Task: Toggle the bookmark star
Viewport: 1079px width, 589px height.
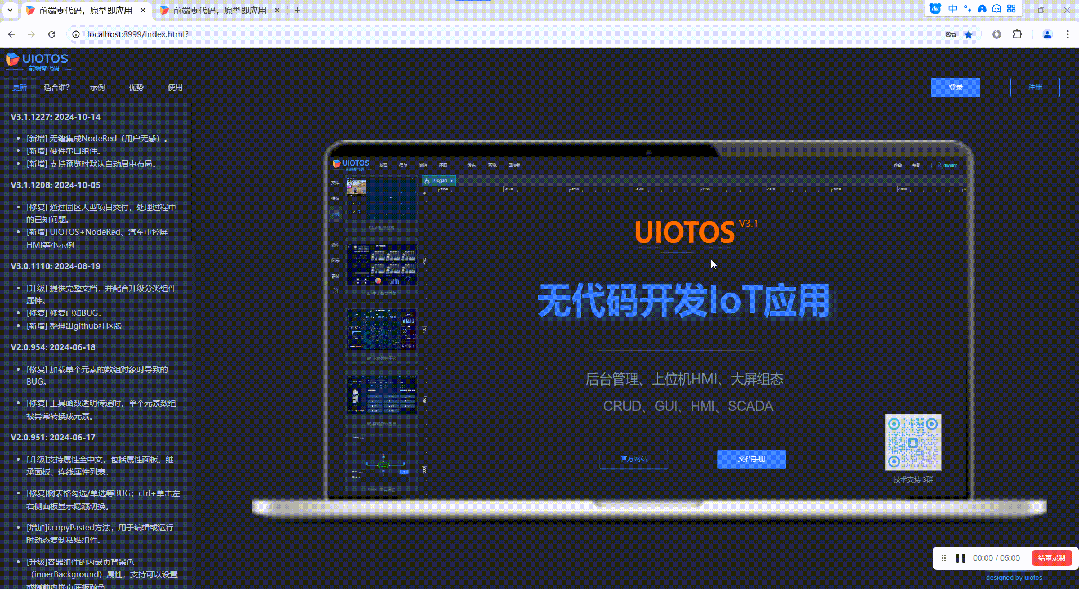Action: (x=969, y=34)
